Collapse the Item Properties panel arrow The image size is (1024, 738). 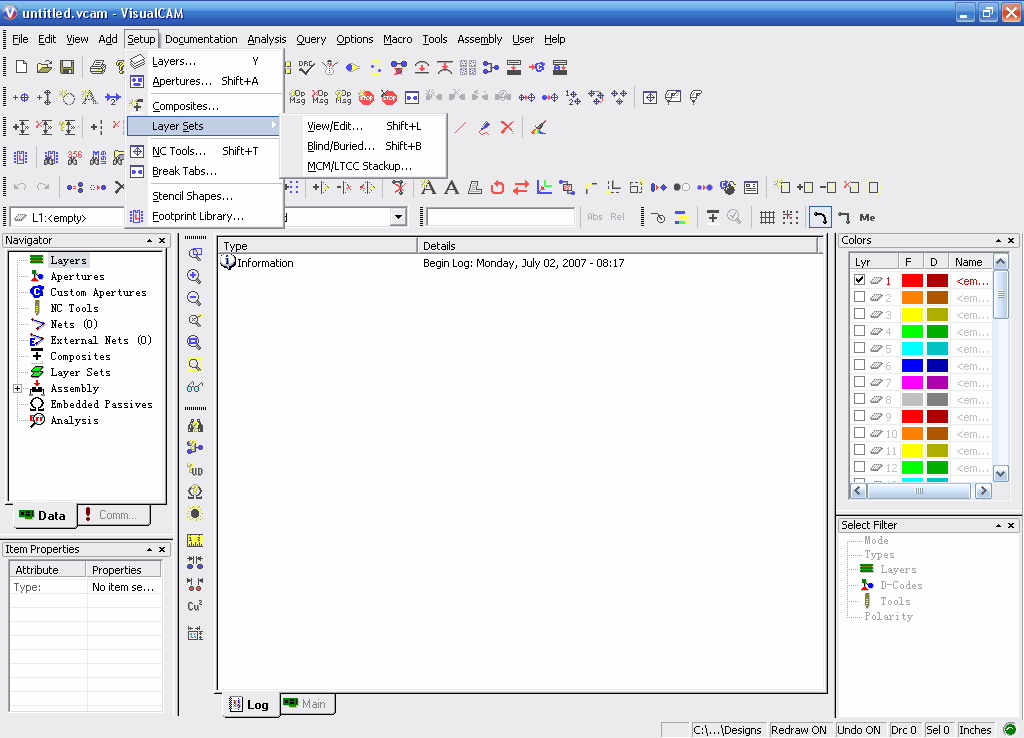pyautogui.click(x=150, y=549)
